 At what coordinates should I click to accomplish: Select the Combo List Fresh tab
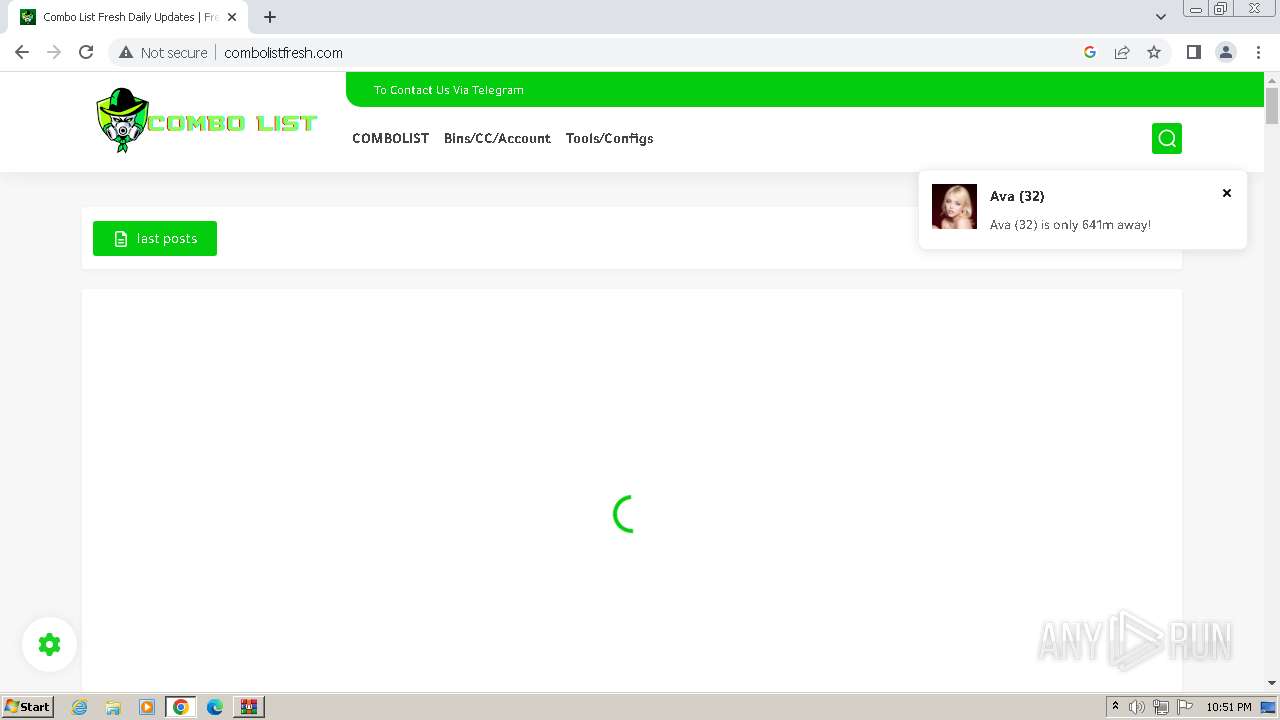(129, 17)
